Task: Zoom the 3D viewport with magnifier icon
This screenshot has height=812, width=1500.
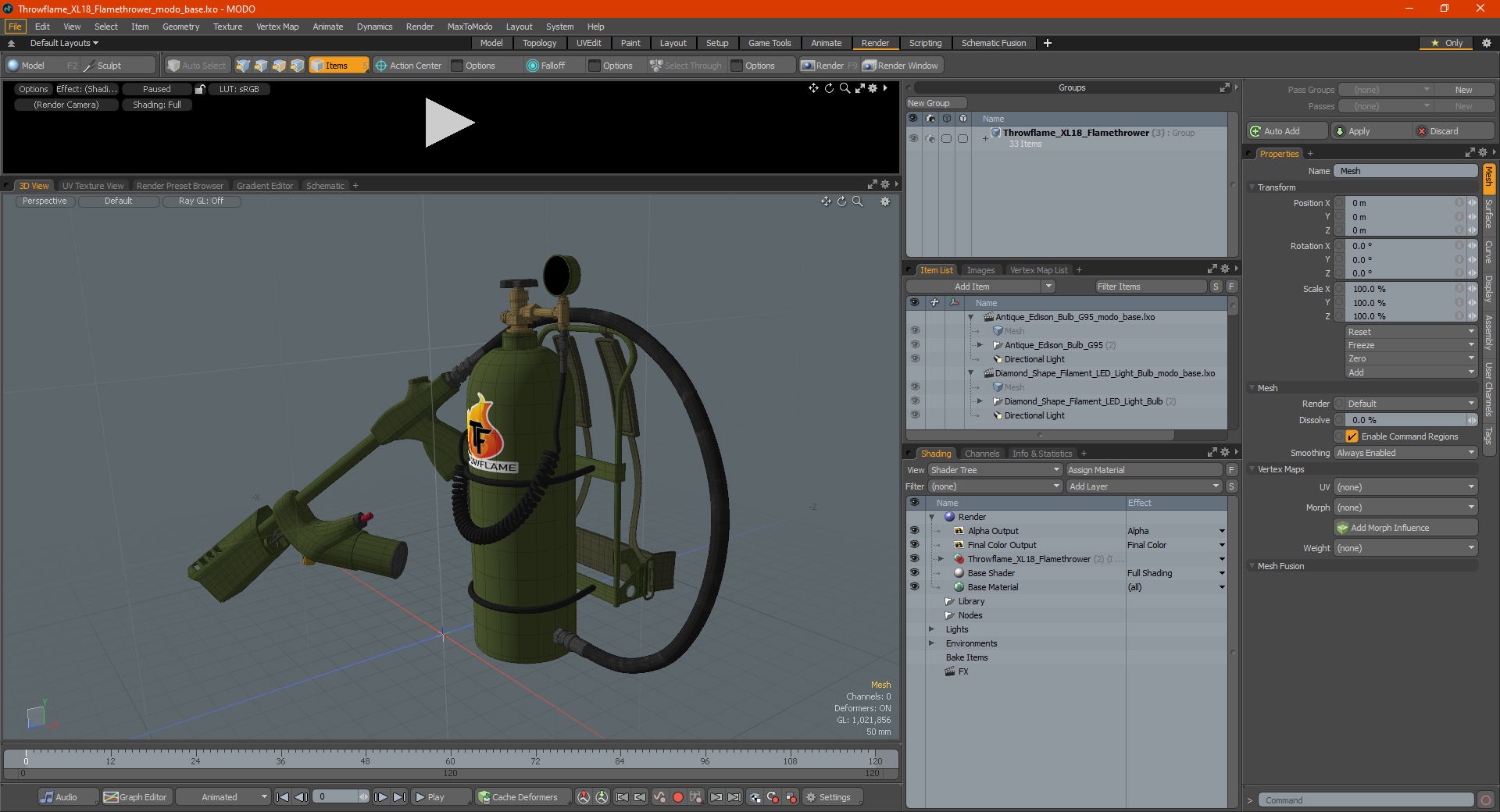Action: coord(857,201)
